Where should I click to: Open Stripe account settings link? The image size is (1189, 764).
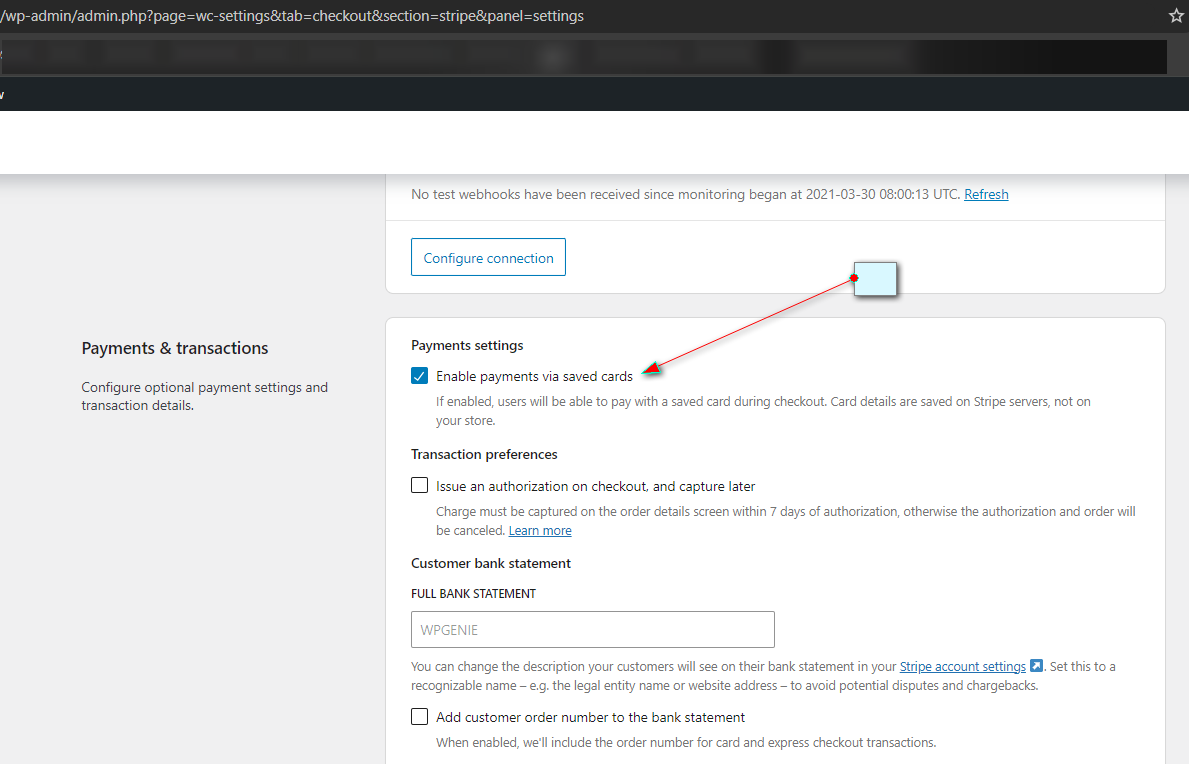point(962,666)
